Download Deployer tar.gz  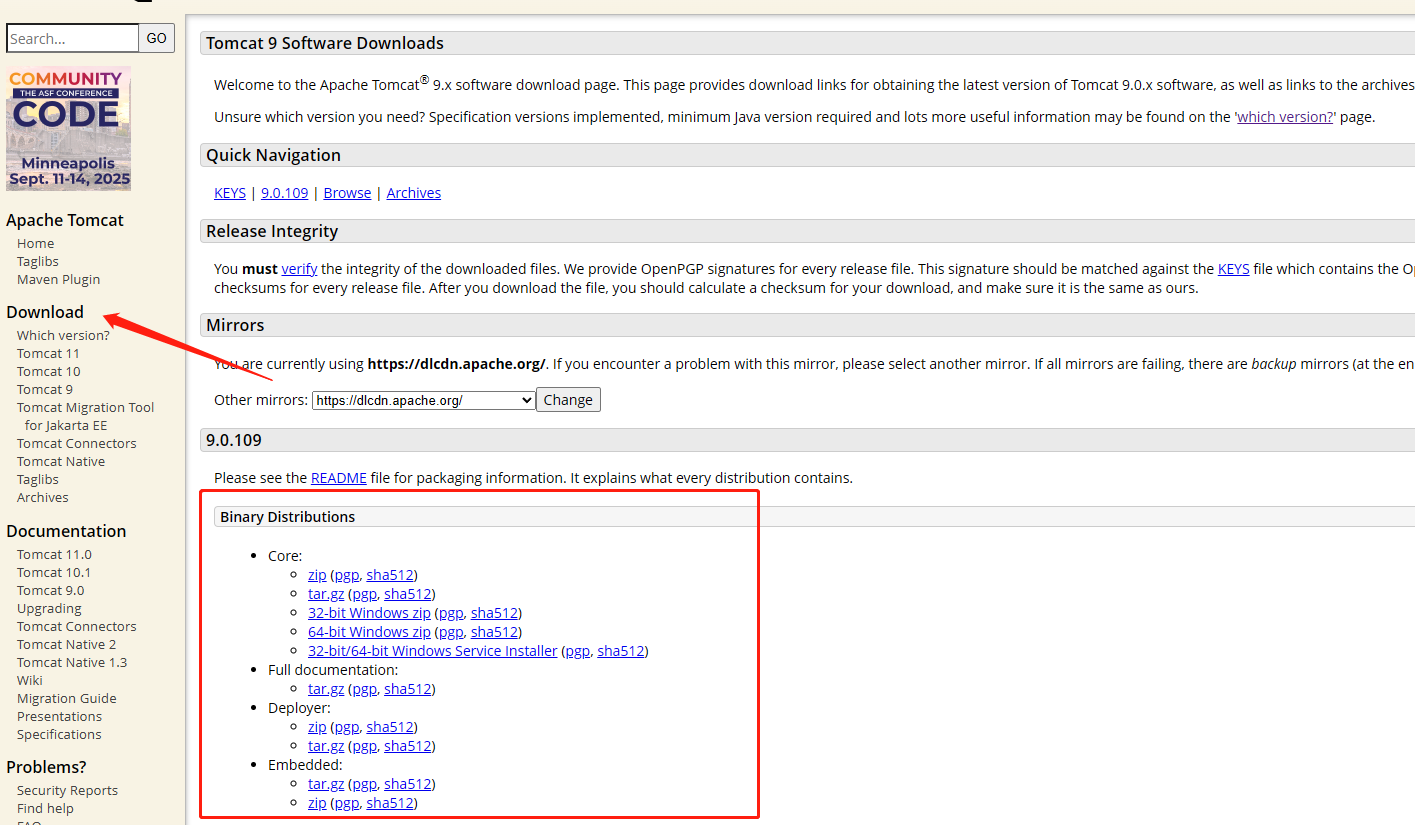(326, 746)
